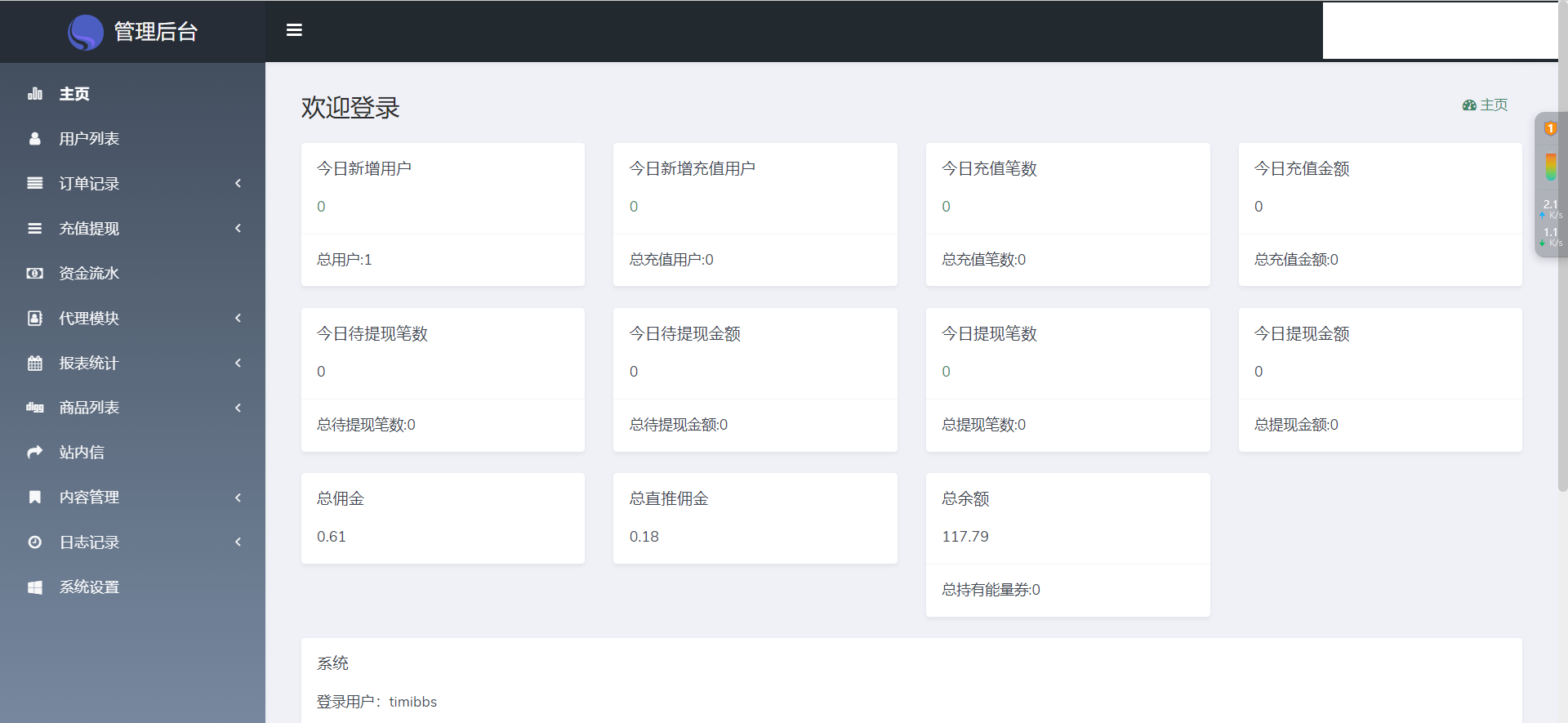Screen dimensions: 1568x723
Task: Expand the 订单记录 submenu chevron
Action: [x=238, y=184]
